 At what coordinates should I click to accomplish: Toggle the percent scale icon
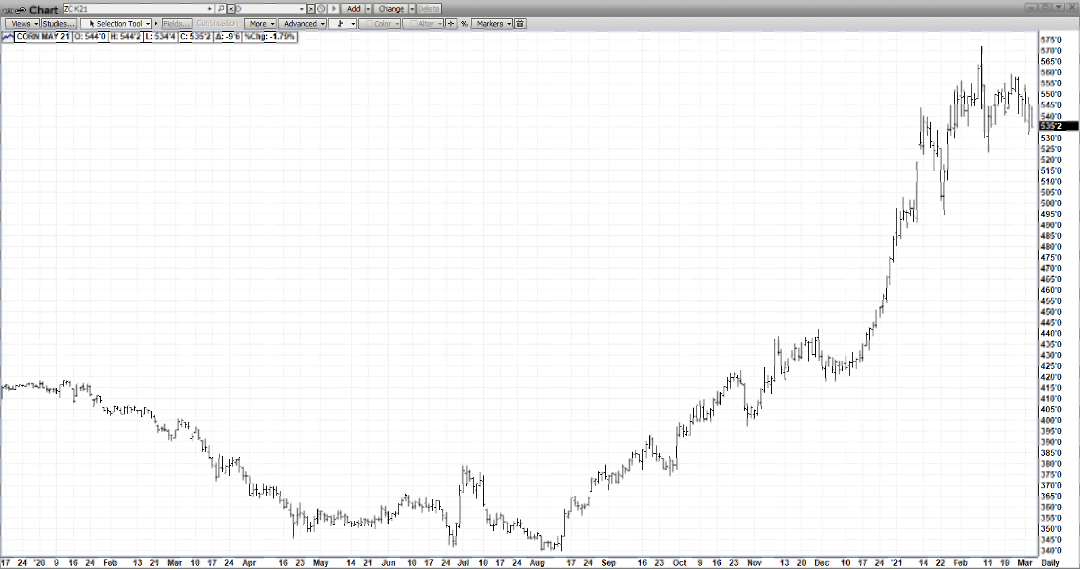click(x=464, y=23)
